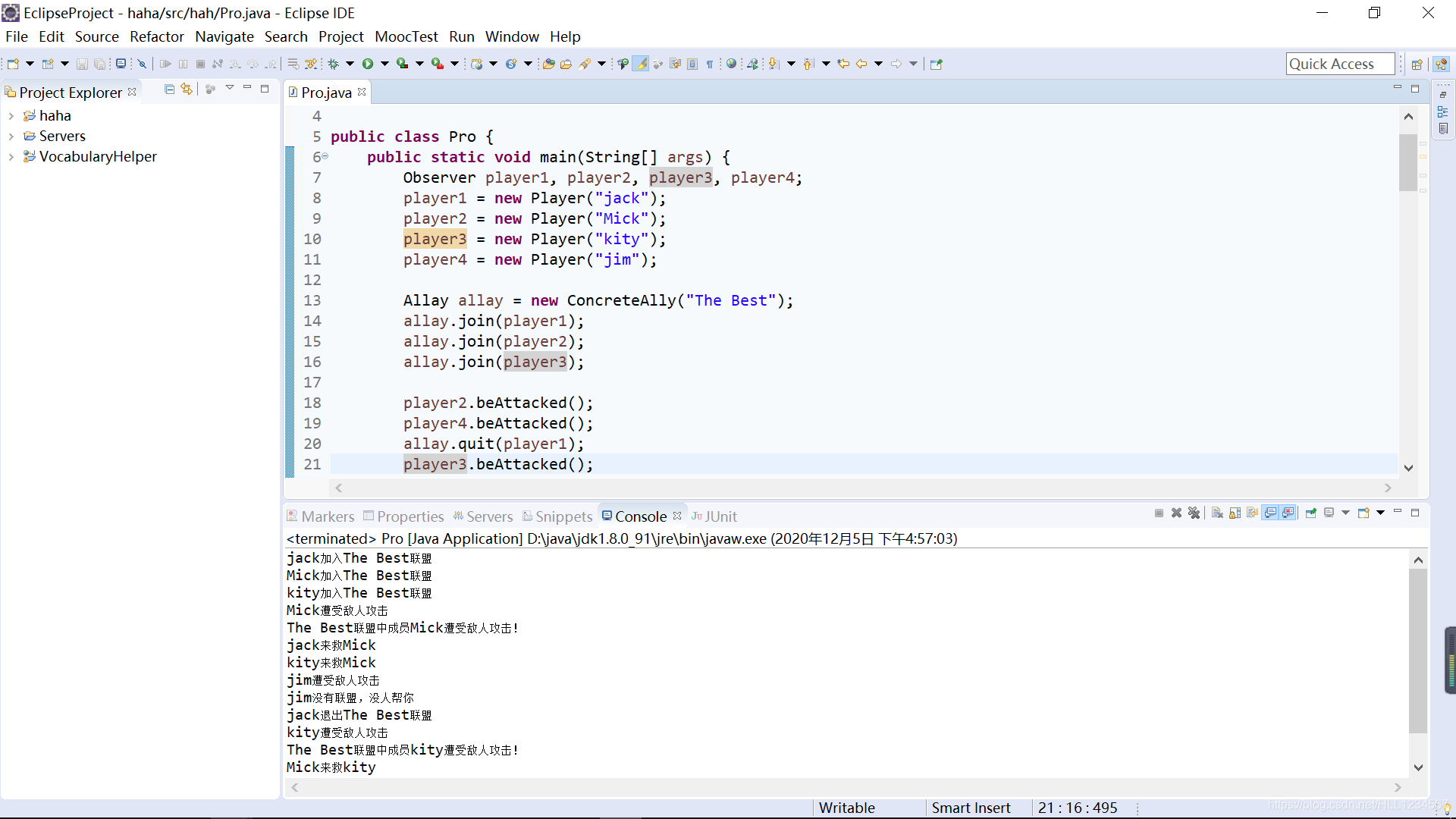Toggle Scroll Lock in Console

(x=1235, y=513)
